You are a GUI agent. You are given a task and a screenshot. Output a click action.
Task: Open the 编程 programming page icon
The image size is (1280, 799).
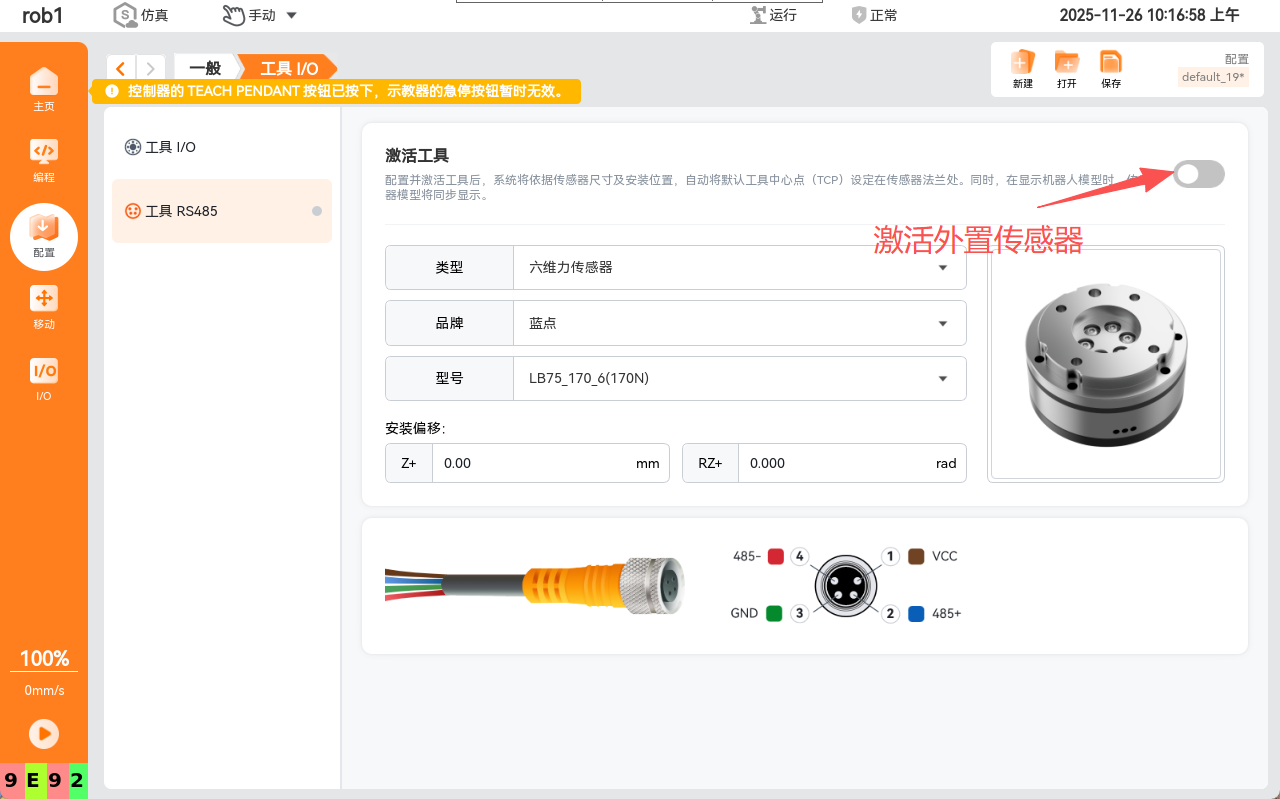44,159
